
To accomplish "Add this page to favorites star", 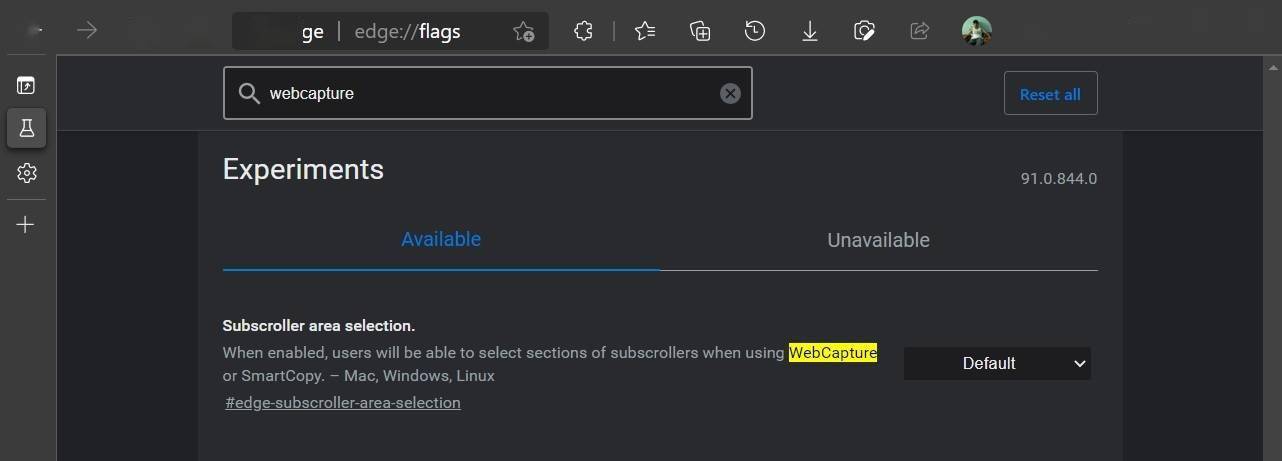I will coord(523,31).
